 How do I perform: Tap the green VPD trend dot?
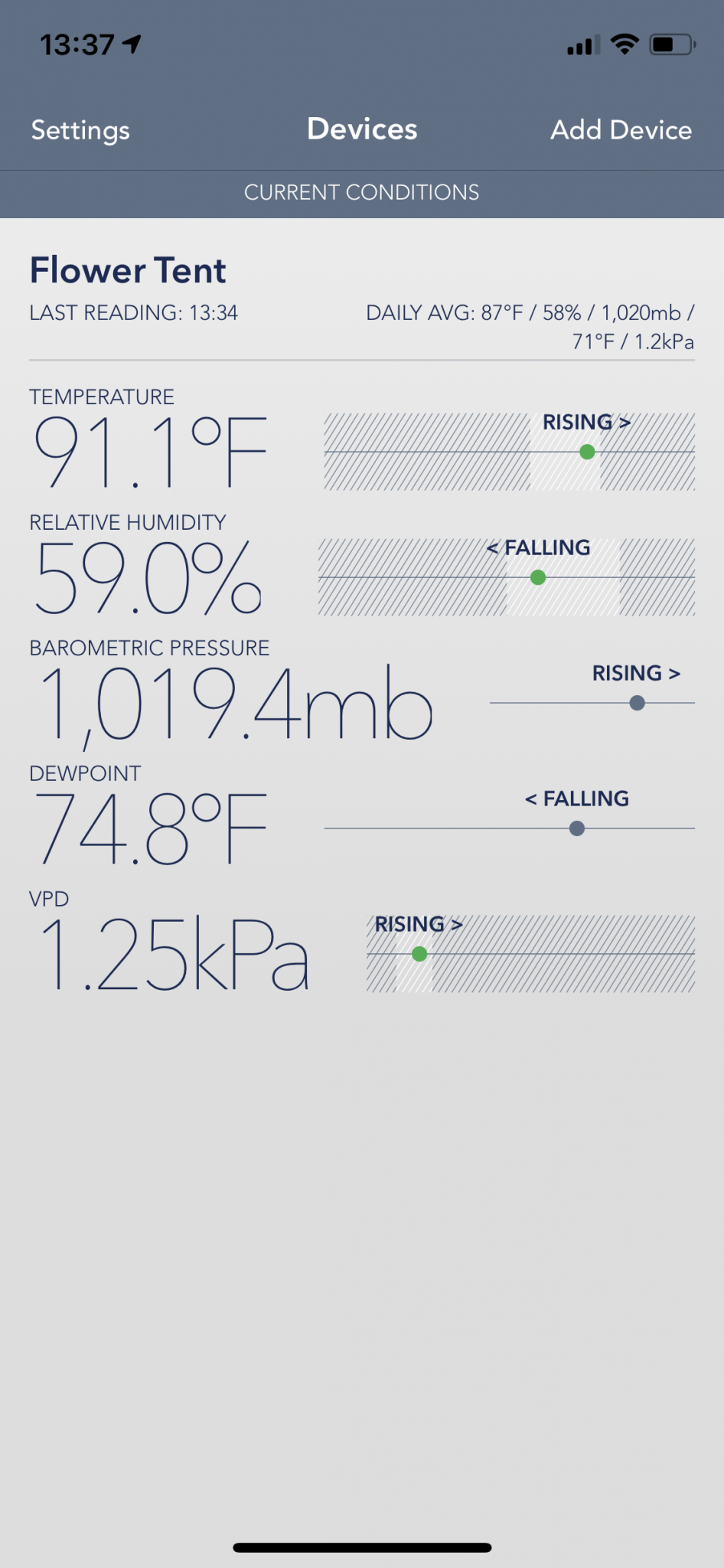coord(419,954)
